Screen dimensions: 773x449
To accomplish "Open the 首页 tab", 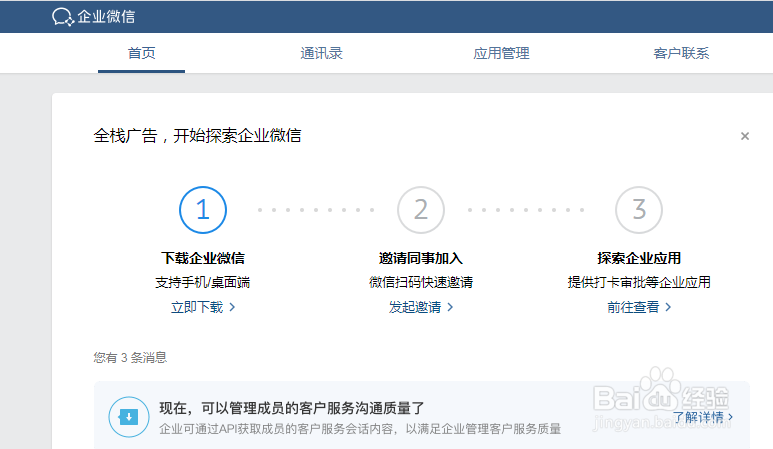I will coord(141,53).
